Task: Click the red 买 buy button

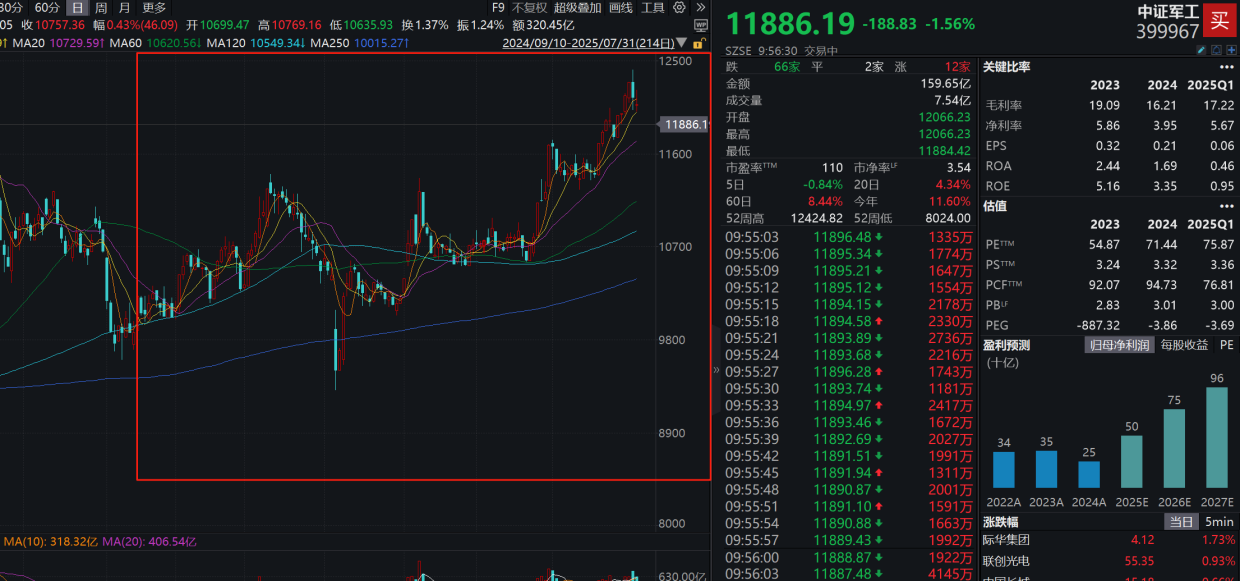Action: [1218, 19]
